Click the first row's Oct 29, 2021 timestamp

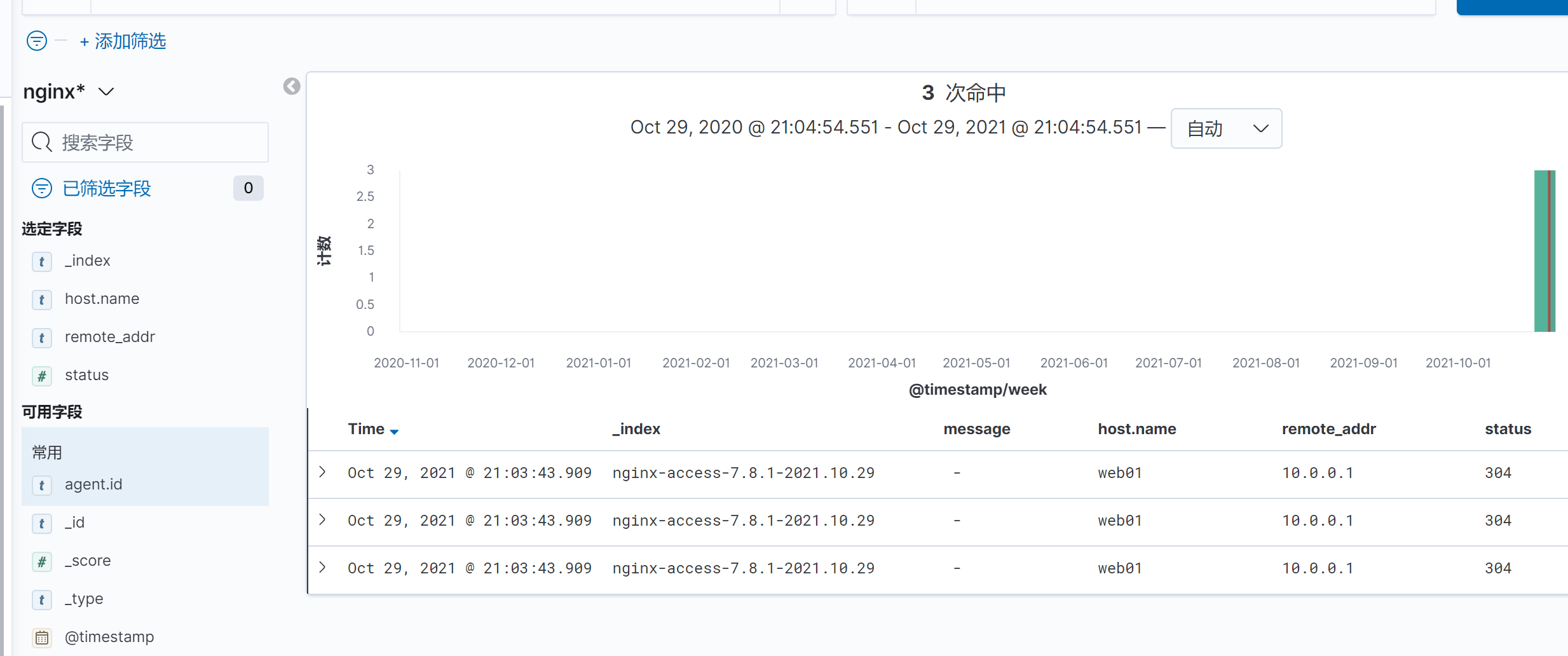point(470,473)
